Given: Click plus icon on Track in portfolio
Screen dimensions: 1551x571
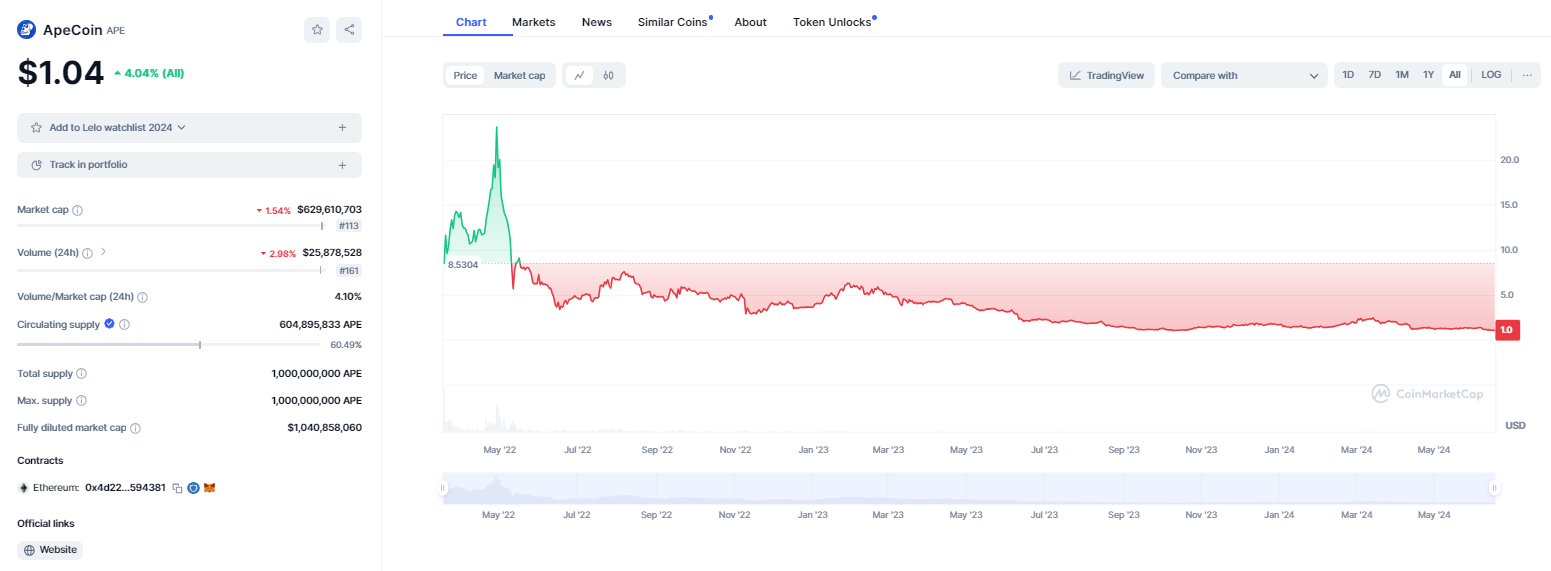Looking at the screenshot, I should 342,165.
